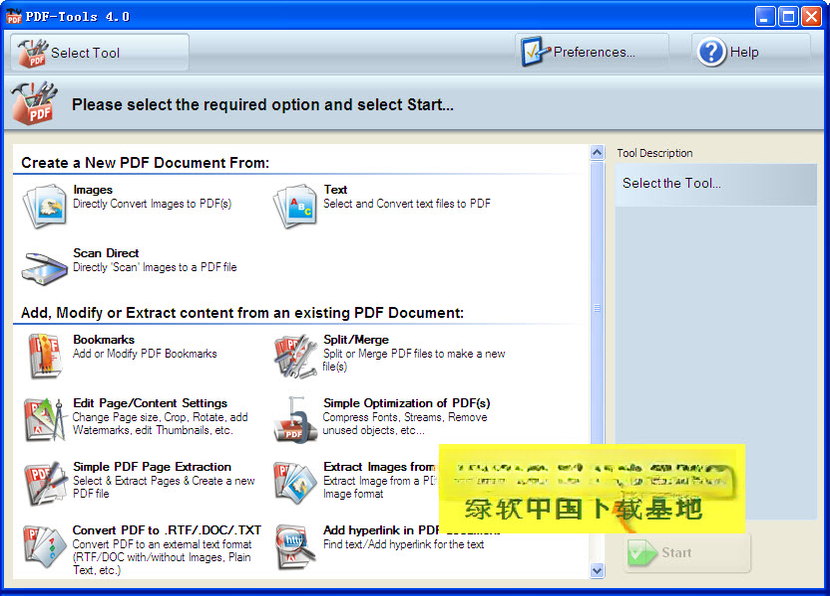The image size is (830, 596).
Task: Close the PDF-Tools 4.0 window
Action: pyautogui.click(x=811, y=17)
